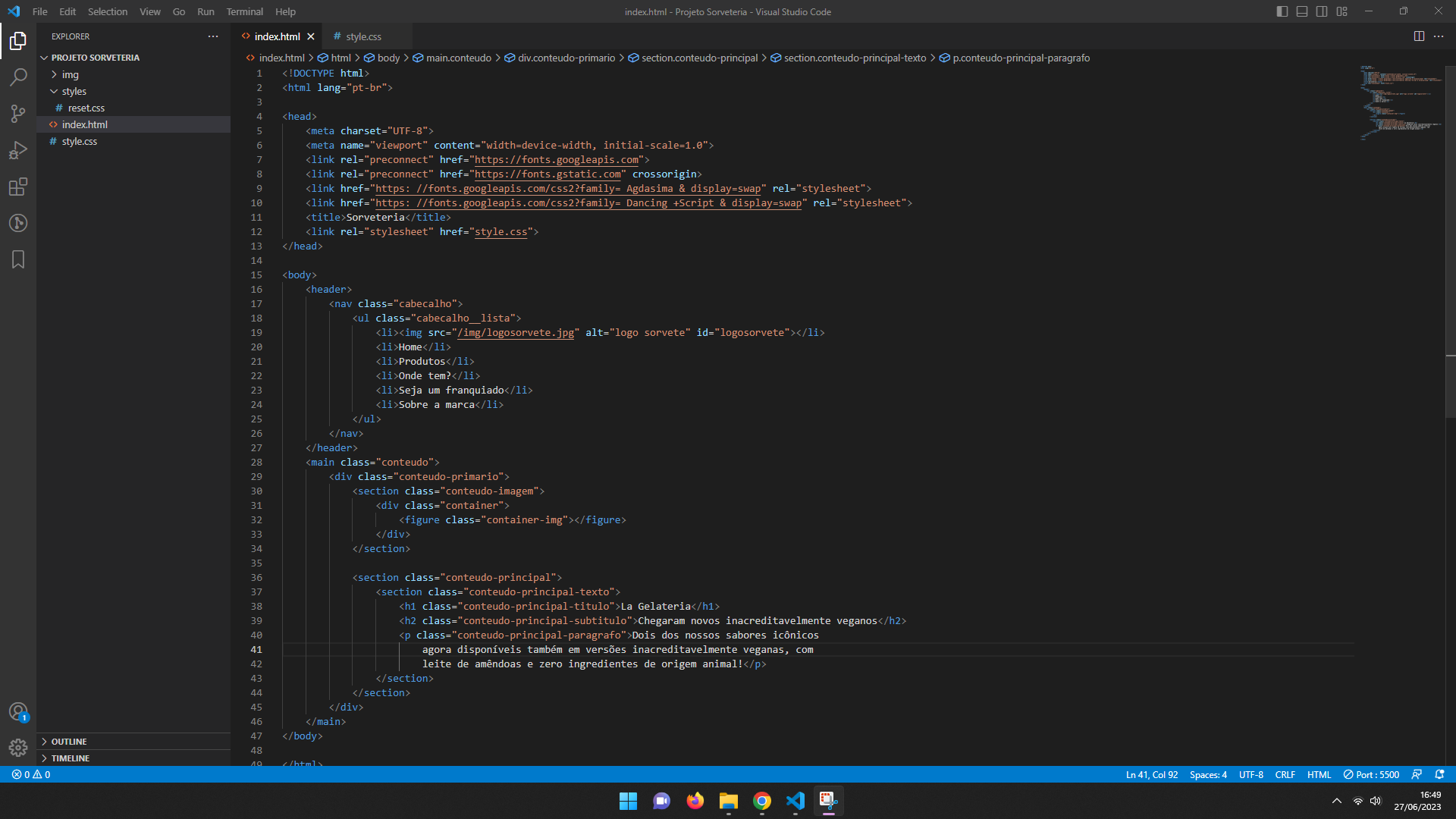Click the div.conteudo-primario breadcrumb
This screenshot has width=1456, height=819.
560,58
